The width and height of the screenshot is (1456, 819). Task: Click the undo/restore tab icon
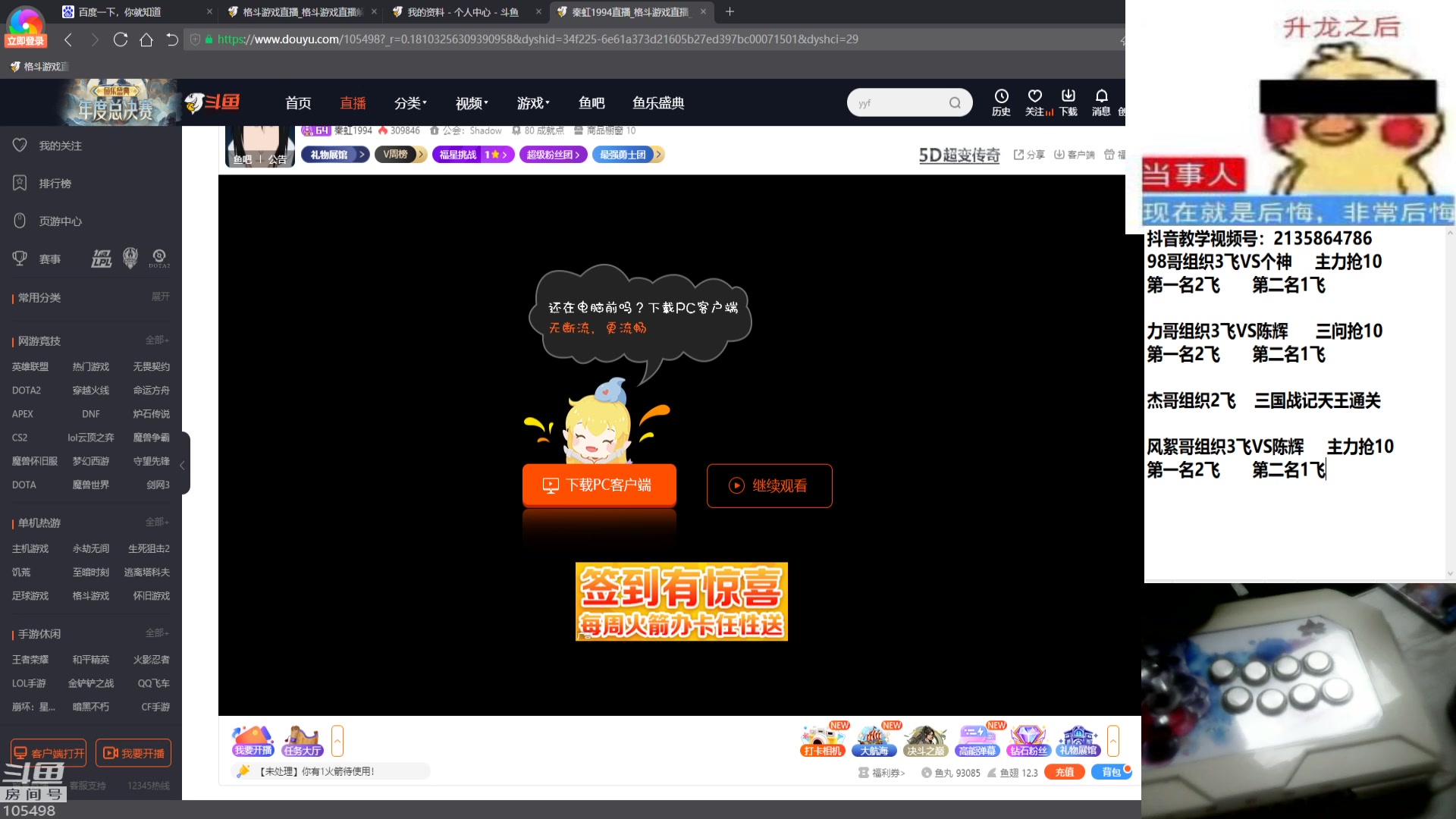click(x=172, y=39)
